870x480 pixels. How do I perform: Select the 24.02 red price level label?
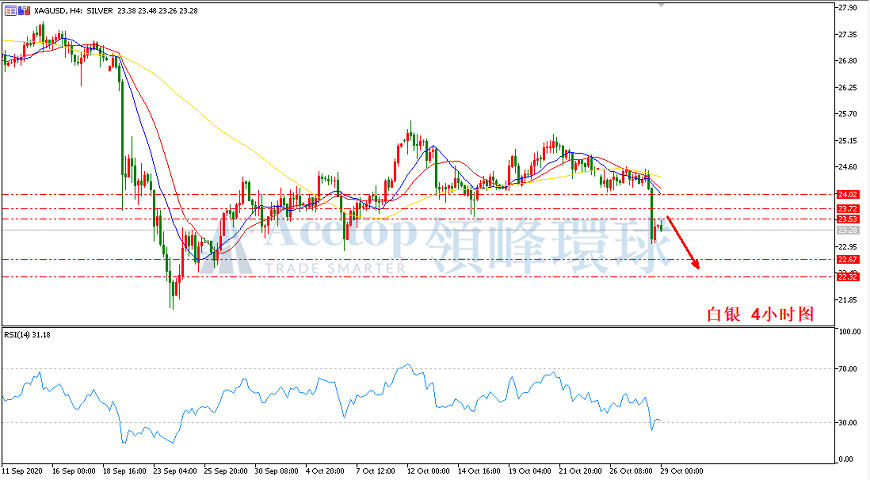(x=847, y=195)
